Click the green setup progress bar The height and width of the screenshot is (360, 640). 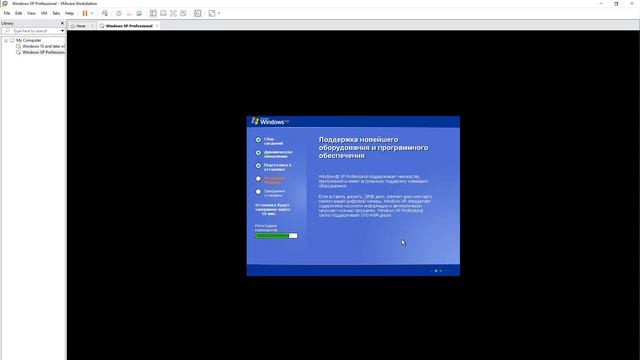pyautogui.click(x=276, y=236)
